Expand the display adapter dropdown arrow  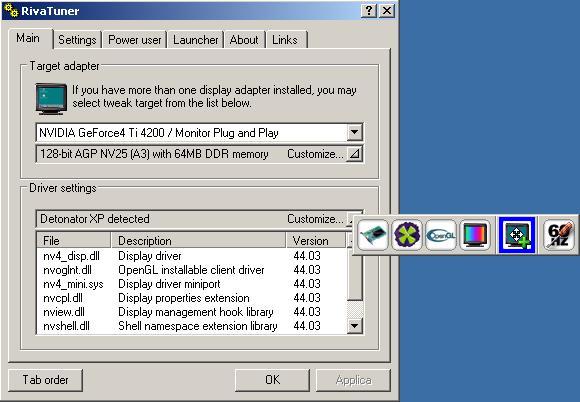[354, 132]
